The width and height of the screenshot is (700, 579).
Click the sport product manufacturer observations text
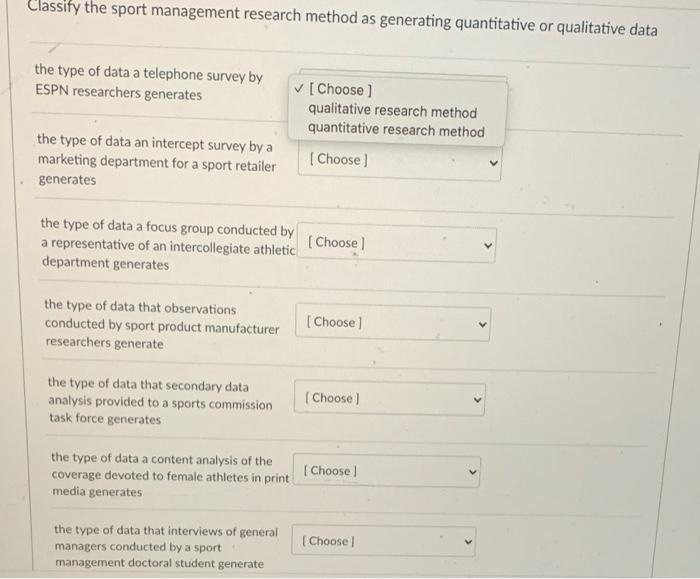click(x=161, y=326)
